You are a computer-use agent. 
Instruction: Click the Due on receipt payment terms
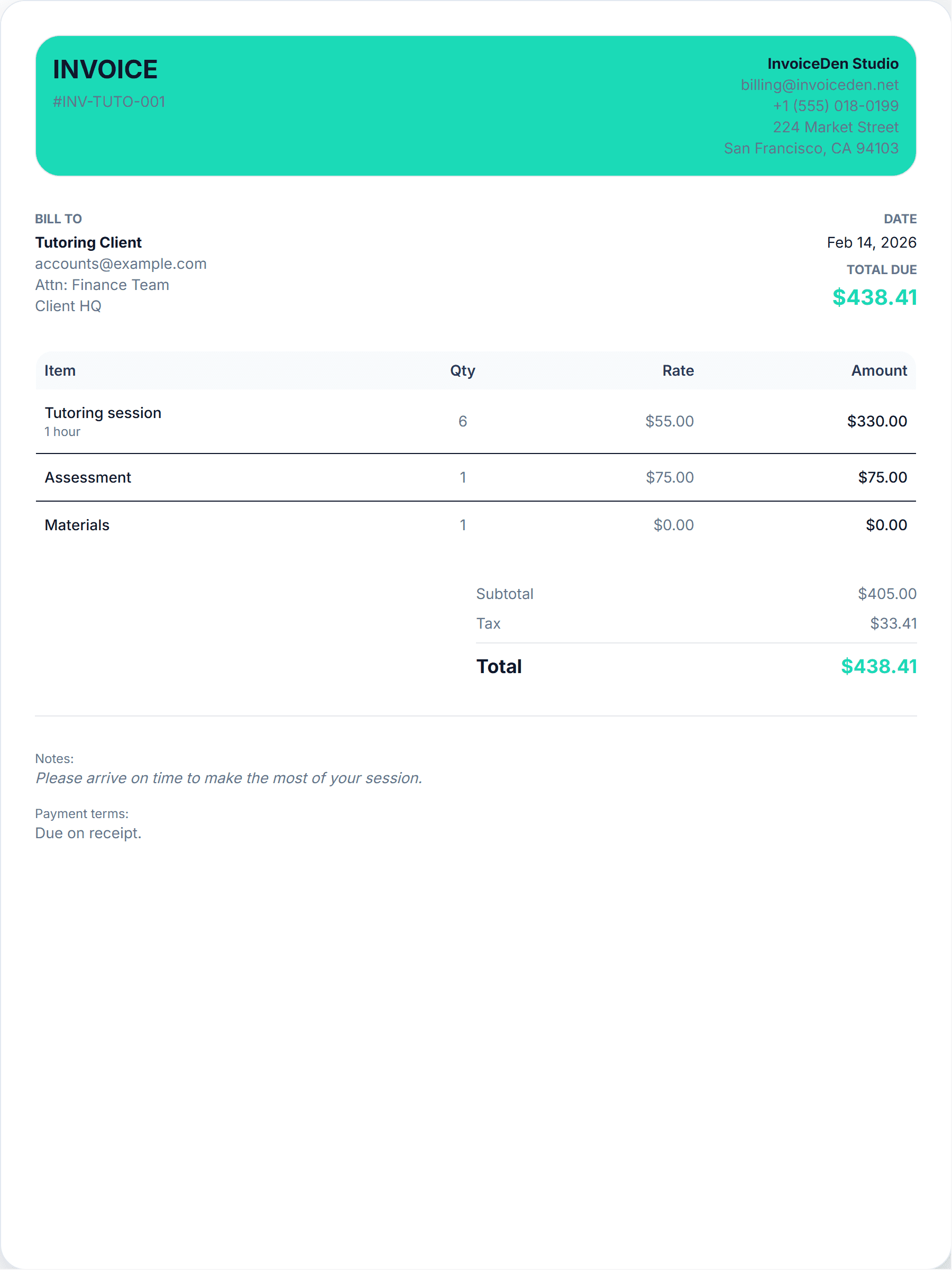[x=88, y=833]
